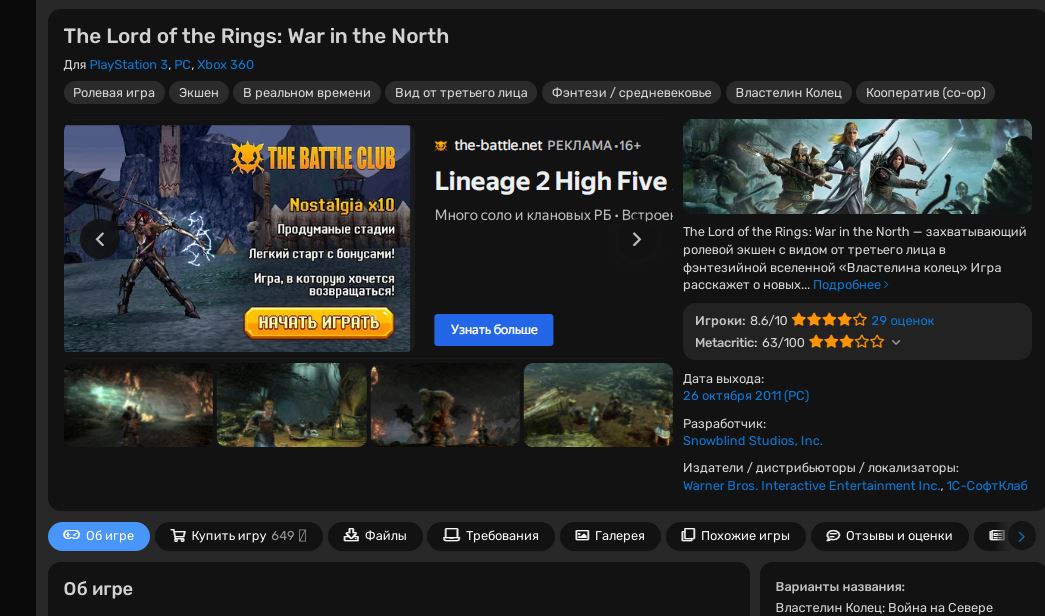
Task: Select the Властелин Колец tag
Action: coord(788,93)
